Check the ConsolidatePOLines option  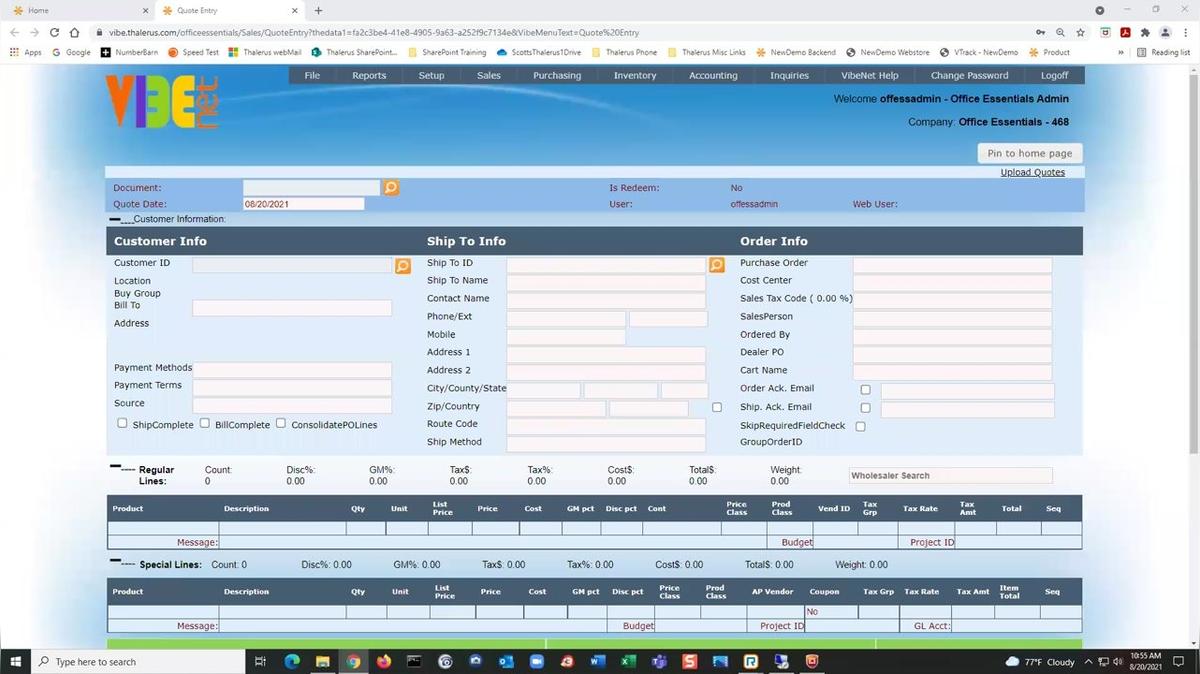(281, 423)
